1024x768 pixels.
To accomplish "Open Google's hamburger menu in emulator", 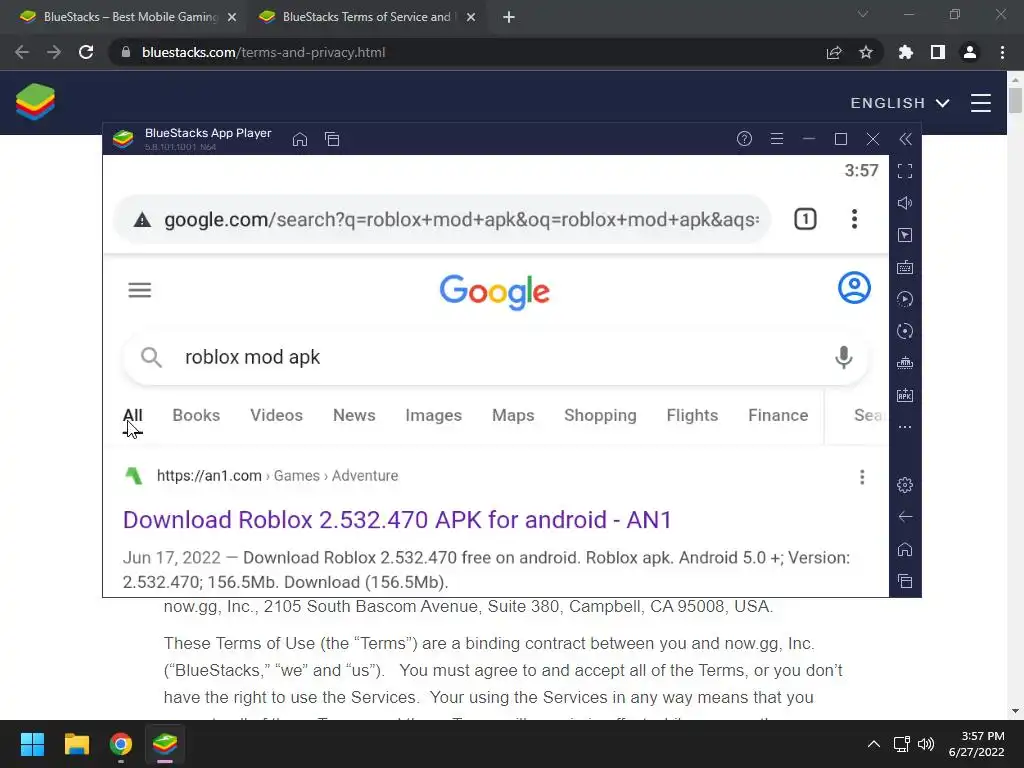I will tap(140, 290).
